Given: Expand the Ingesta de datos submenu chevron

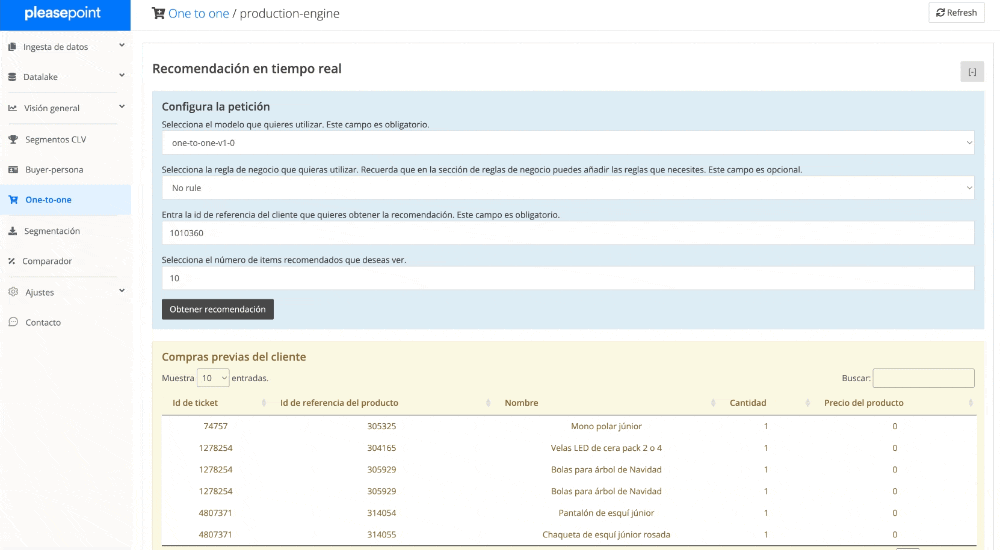Looking at the screenshot, I should [122, 46].
